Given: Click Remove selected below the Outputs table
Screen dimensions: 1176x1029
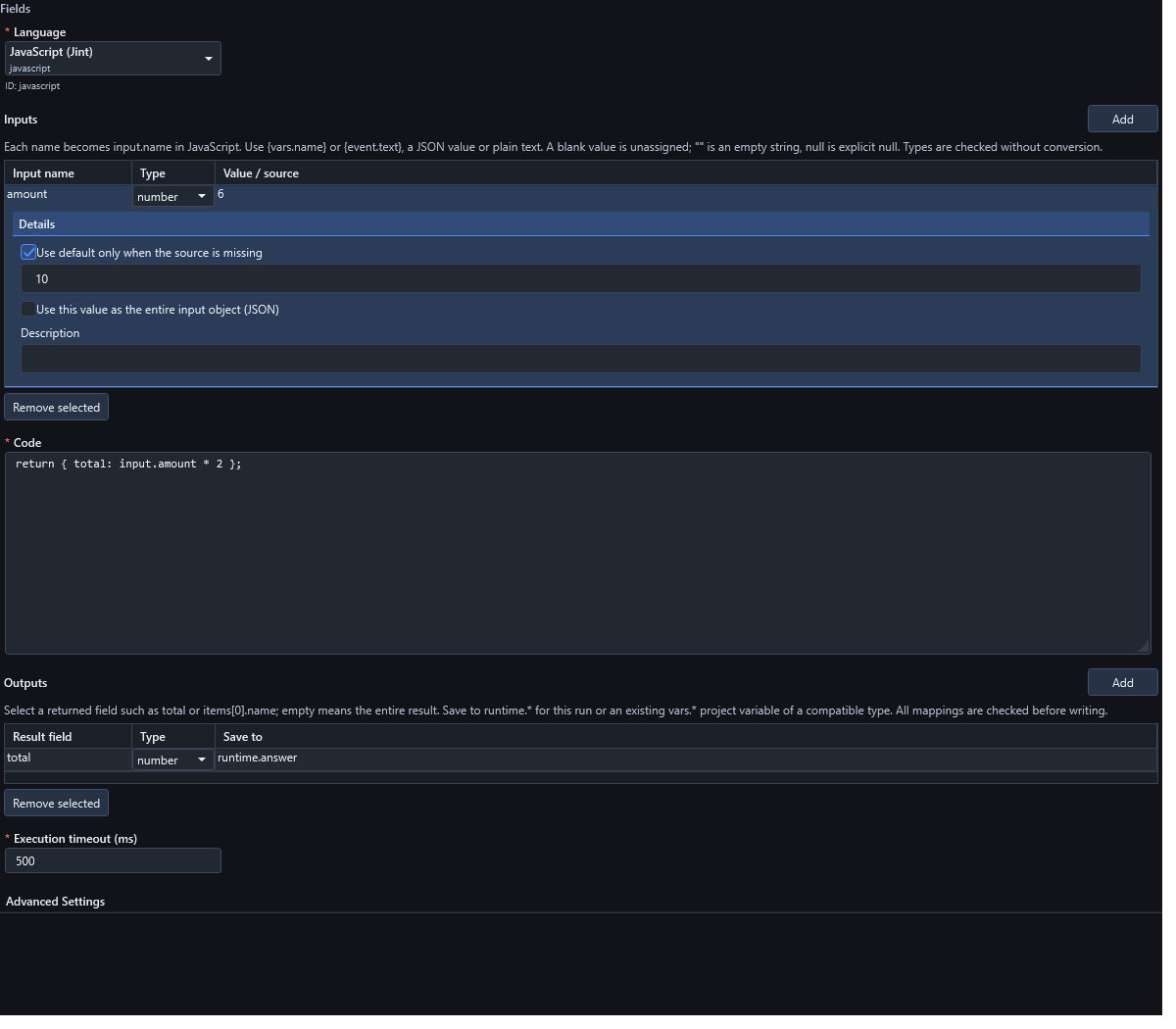Looking at the screenshot, I should 57,804.
